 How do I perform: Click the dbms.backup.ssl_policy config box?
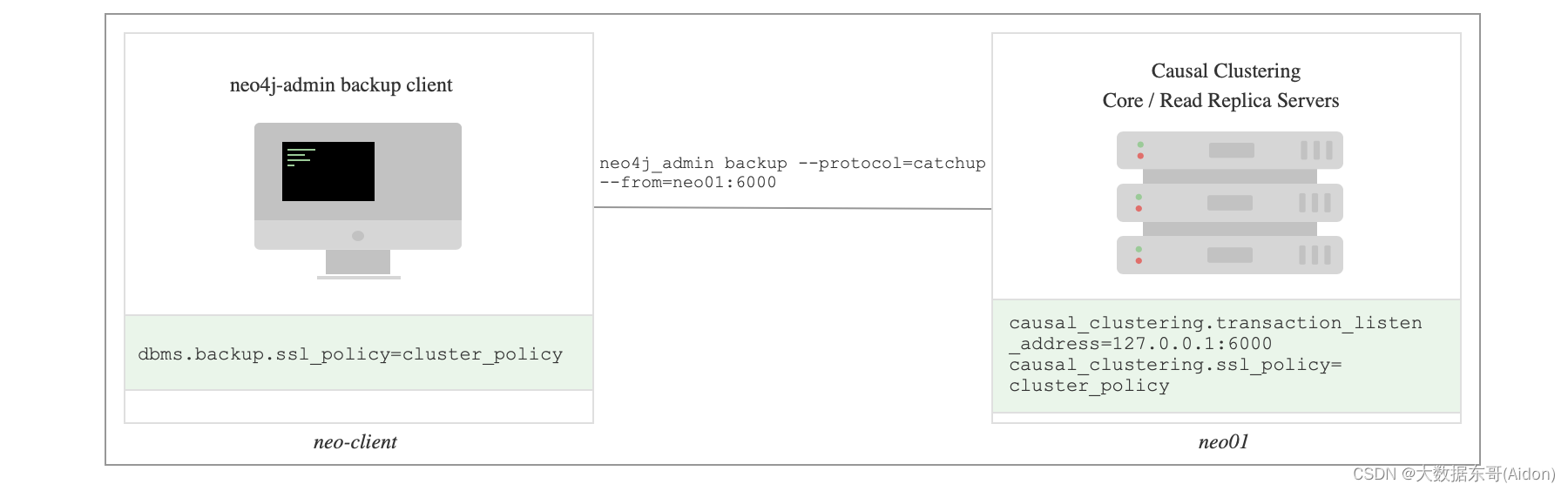tap(350, 354)
